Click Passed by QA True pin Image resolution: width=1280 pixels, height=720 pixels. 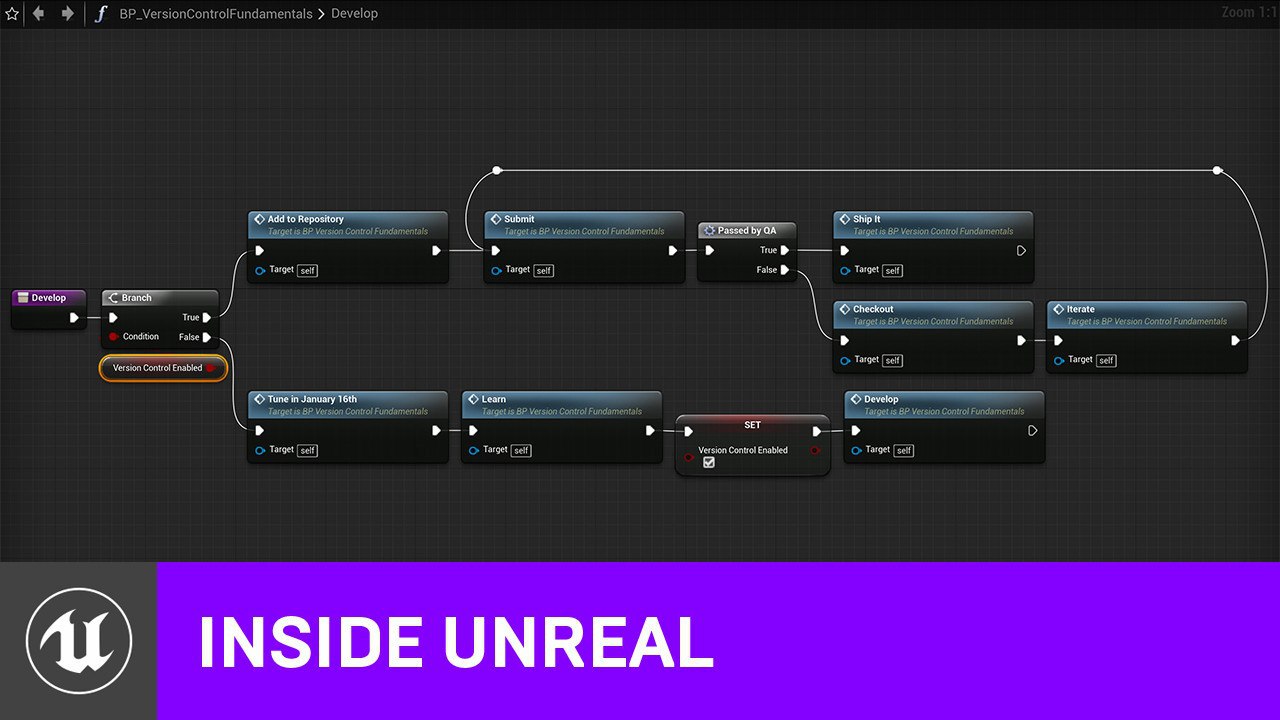tap(785, 250)
